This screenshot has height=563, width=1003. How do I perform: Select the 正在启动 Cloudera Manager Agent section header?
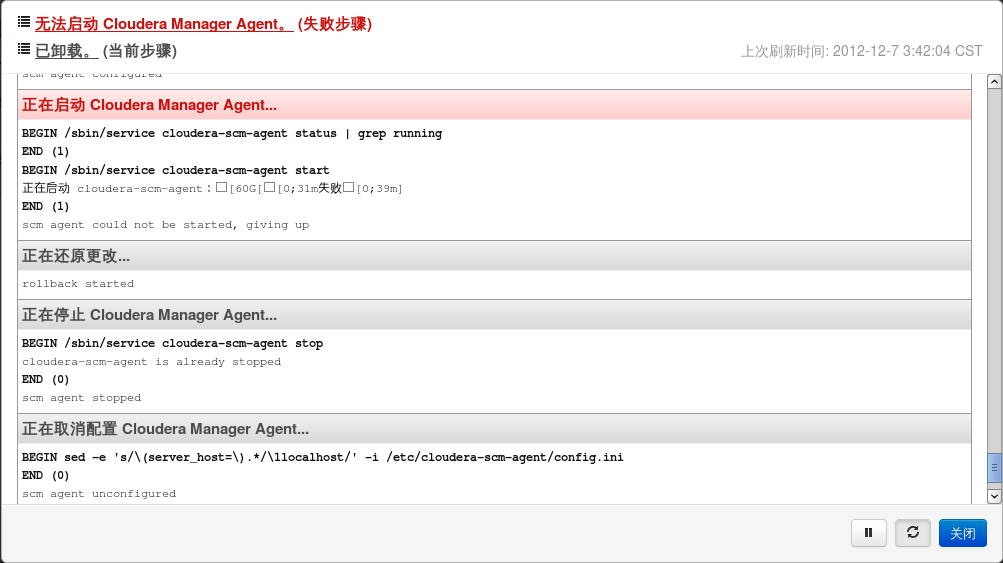click(x=494, y=105)
